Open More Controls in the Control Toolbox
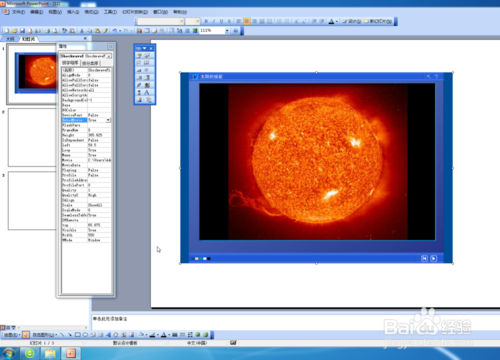 point(148,100)
